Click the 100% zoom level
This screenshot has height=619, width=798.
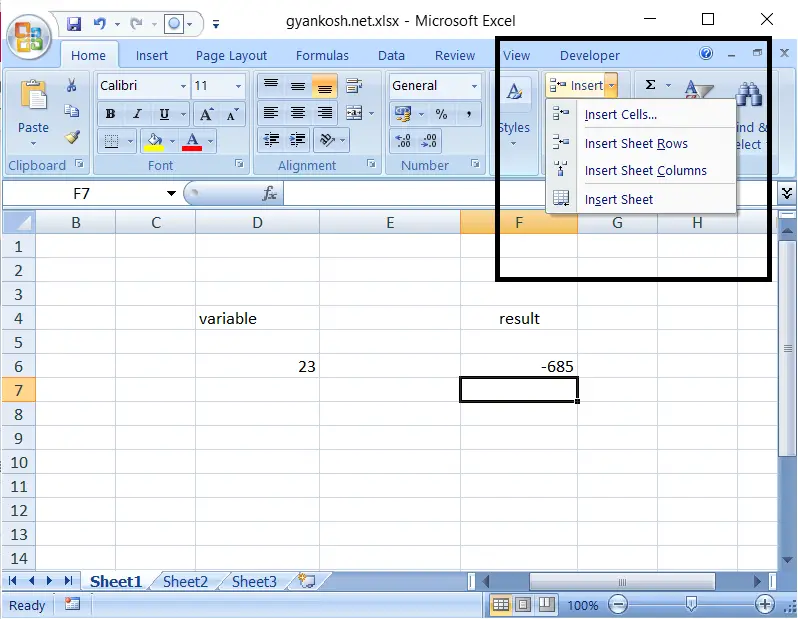(x=582, y=605)
